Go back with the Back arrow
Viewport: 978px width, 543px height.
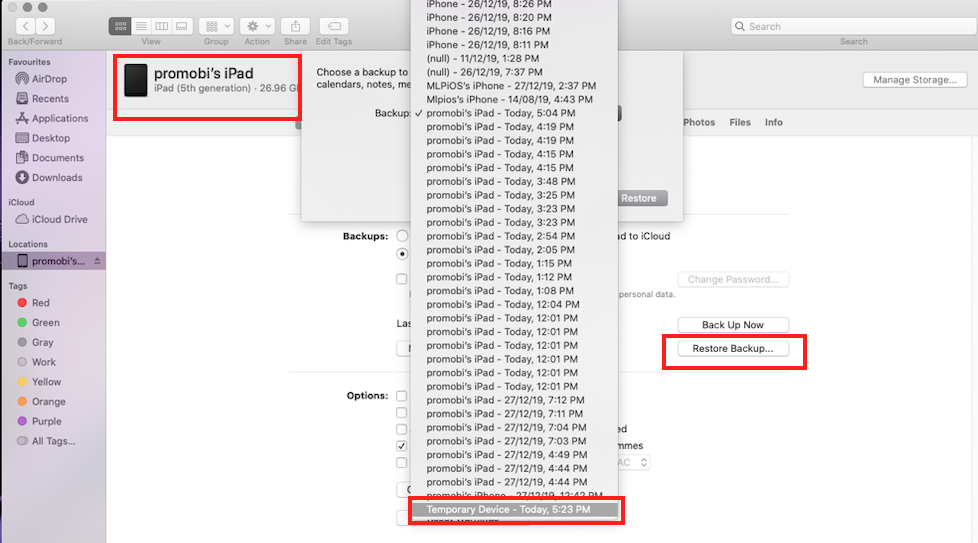click(x=25, y=26)
